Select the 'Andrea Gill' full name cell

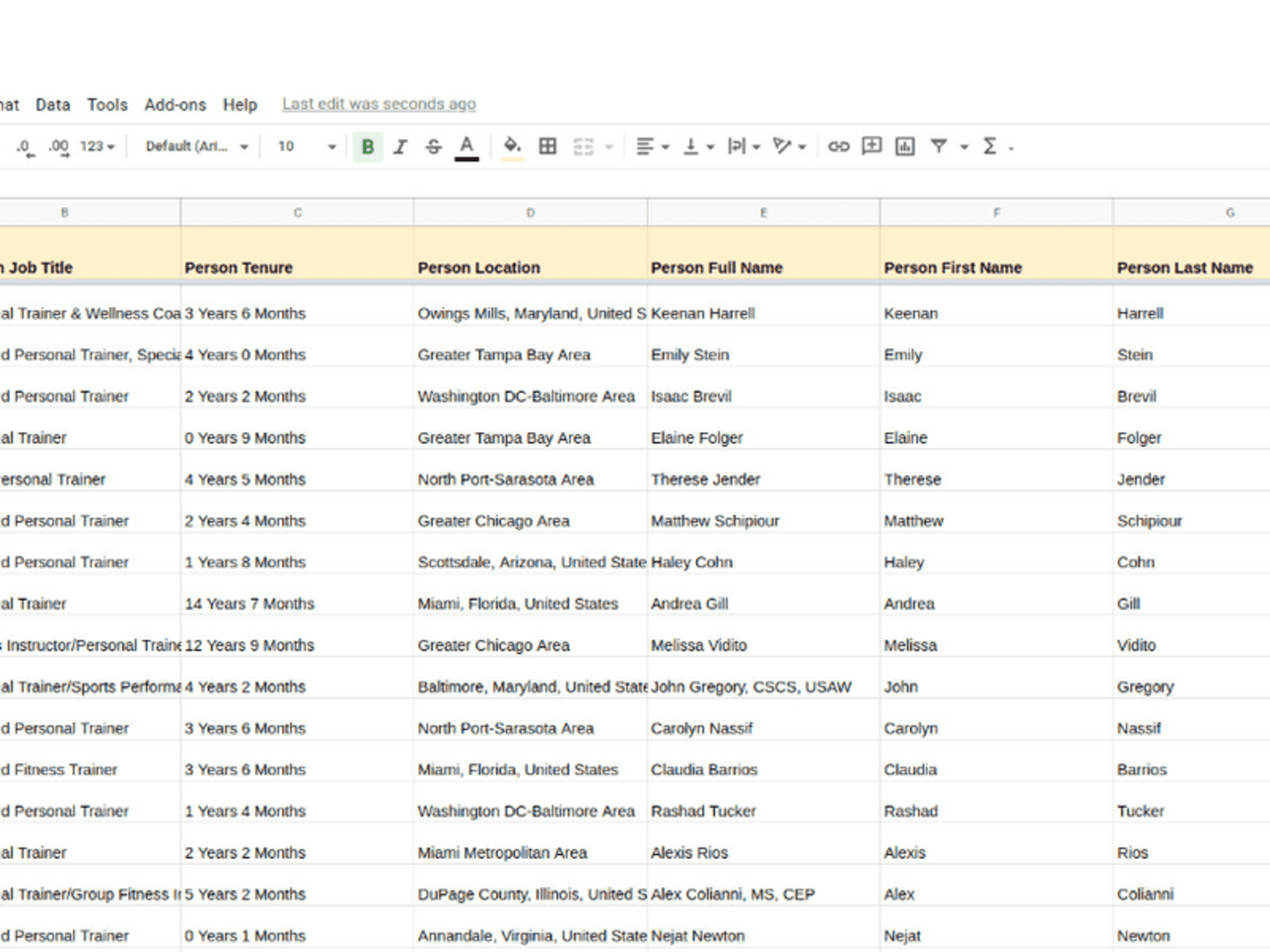(764, 596)
